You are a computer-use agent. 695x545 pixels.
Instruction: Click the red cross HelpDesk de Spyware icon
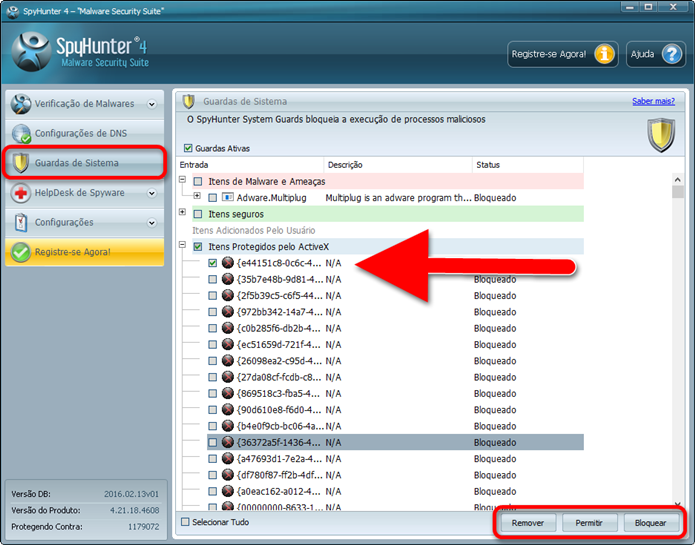20,193
